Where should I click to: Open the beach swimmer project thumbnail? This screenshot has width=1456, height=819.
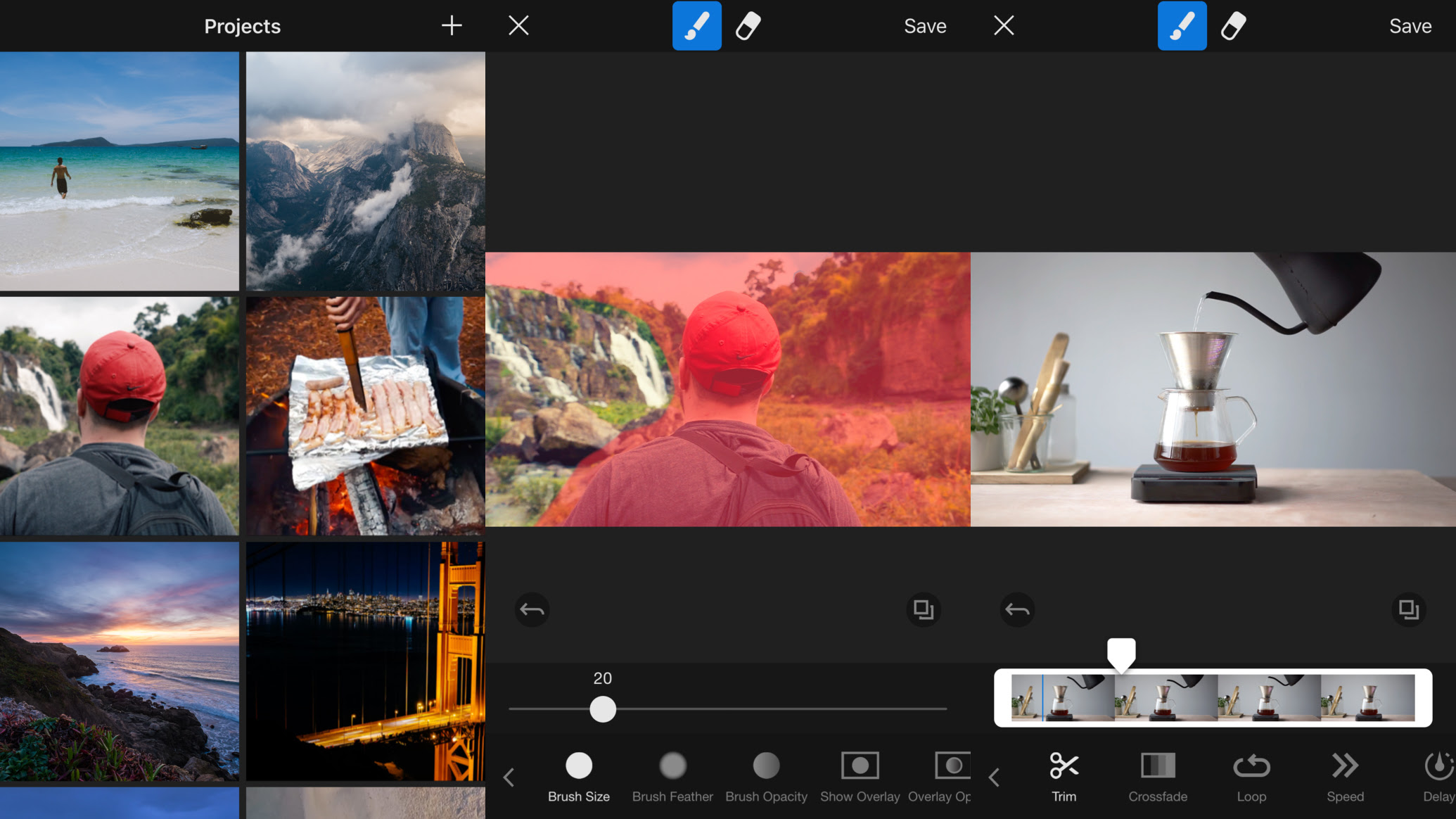(x=119, y=171)
